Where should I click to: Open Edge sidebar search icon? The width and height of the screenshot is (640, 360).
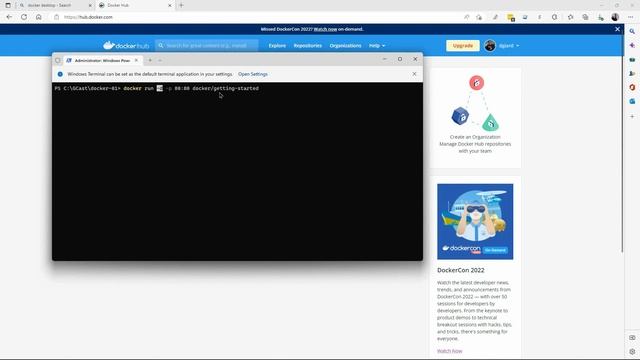(632, 31)
